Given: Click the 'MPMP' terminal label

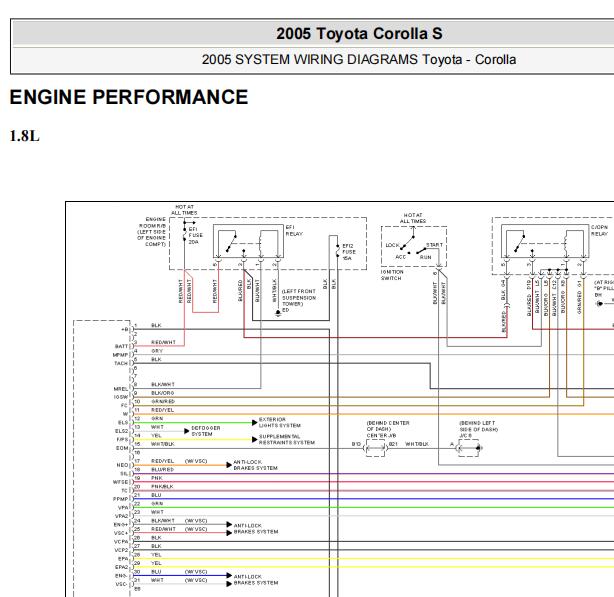Looking at the screenshot, I should (120, 355).
